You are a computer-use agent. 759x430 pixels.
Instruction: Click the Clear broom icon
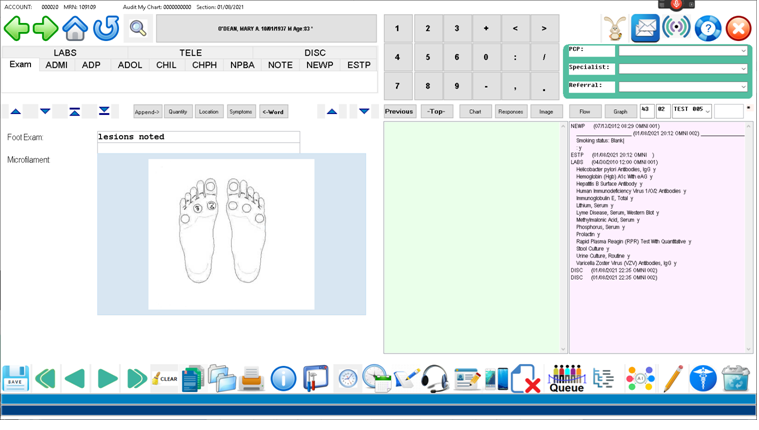165,378
